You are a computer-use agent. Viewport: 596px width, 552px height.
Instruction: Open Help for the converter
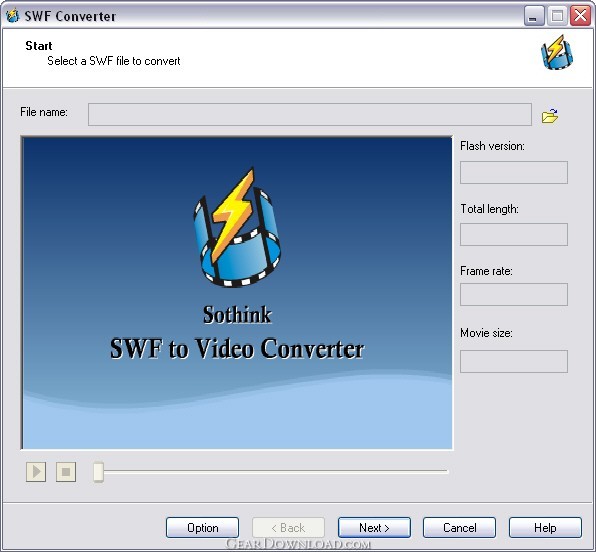coord(545,528)
